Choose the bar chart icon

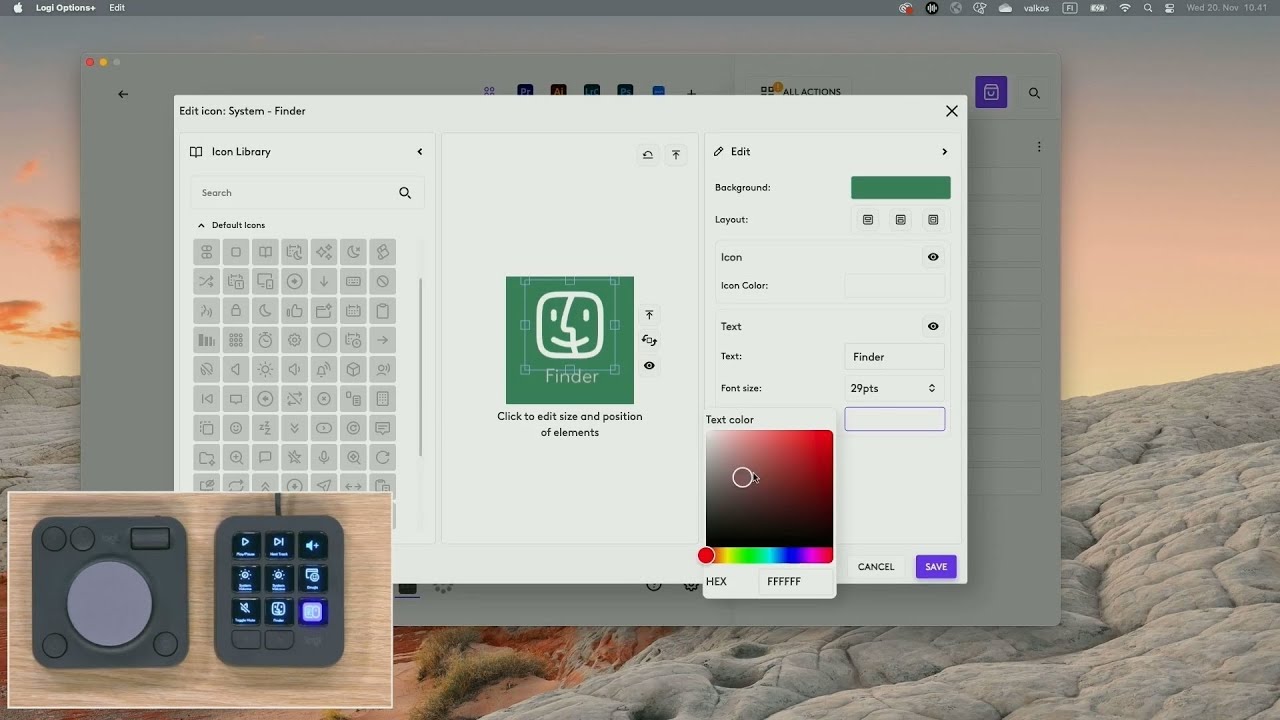point(207,340)
